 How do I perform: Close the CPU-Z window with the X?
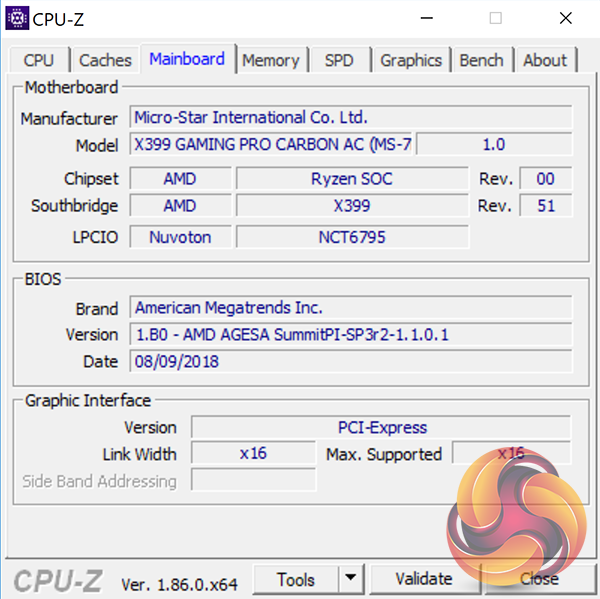pos(566,18)
